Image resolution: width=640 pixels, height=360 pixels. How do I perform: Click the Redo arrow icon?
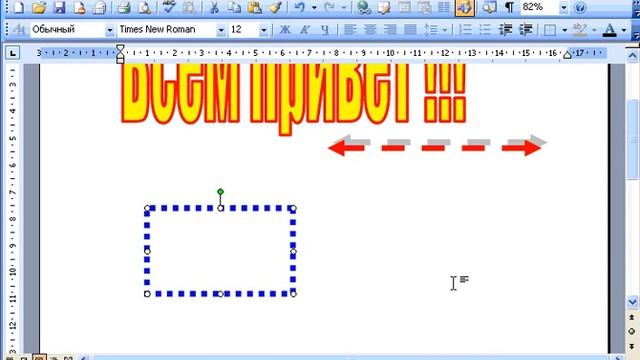pos(329,7)
